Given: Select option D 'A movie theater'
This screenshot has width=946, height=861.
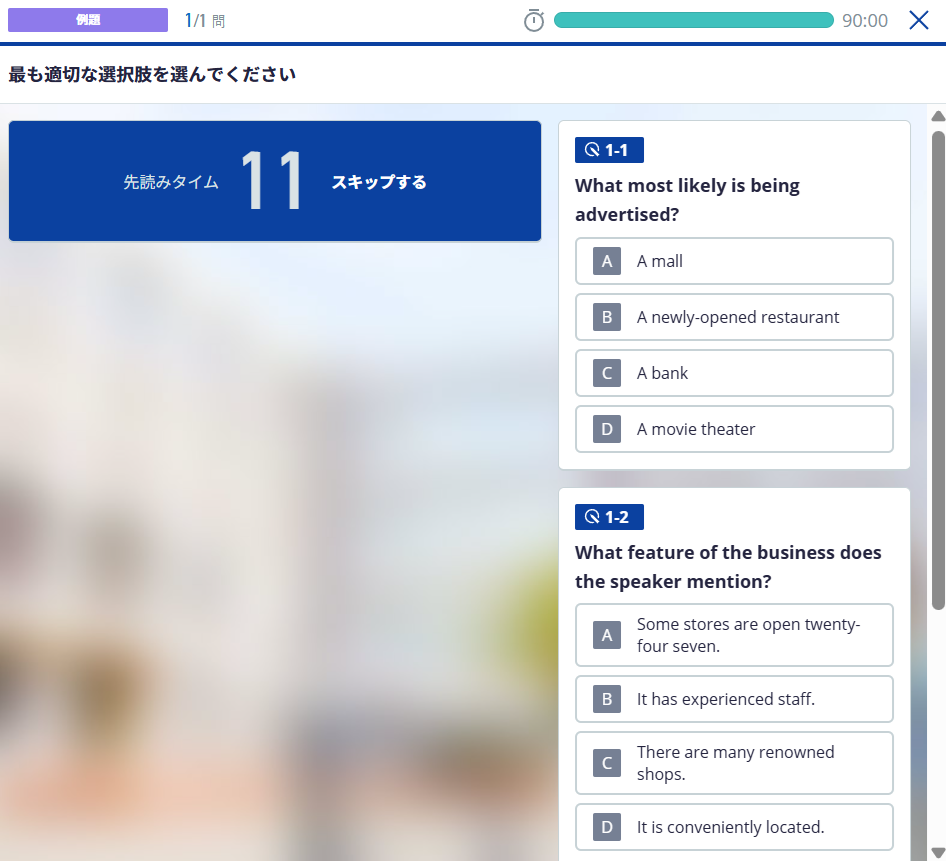Looking at the screenshot, I should click(733, 429).
